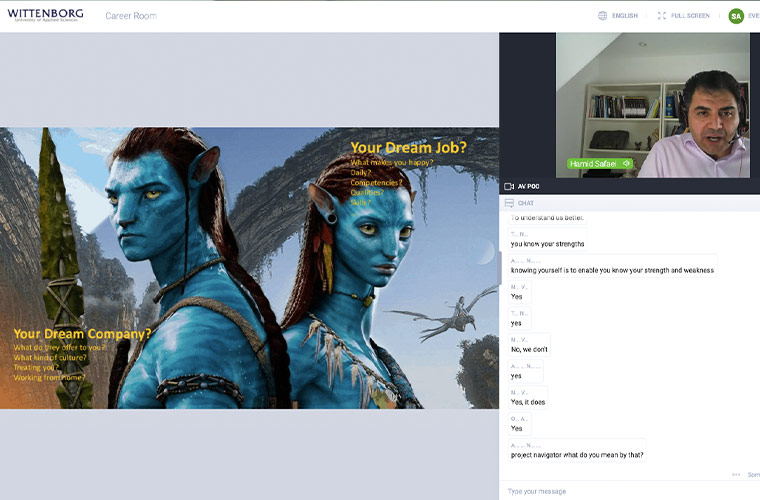Select the ENGLISH language option

625,16
